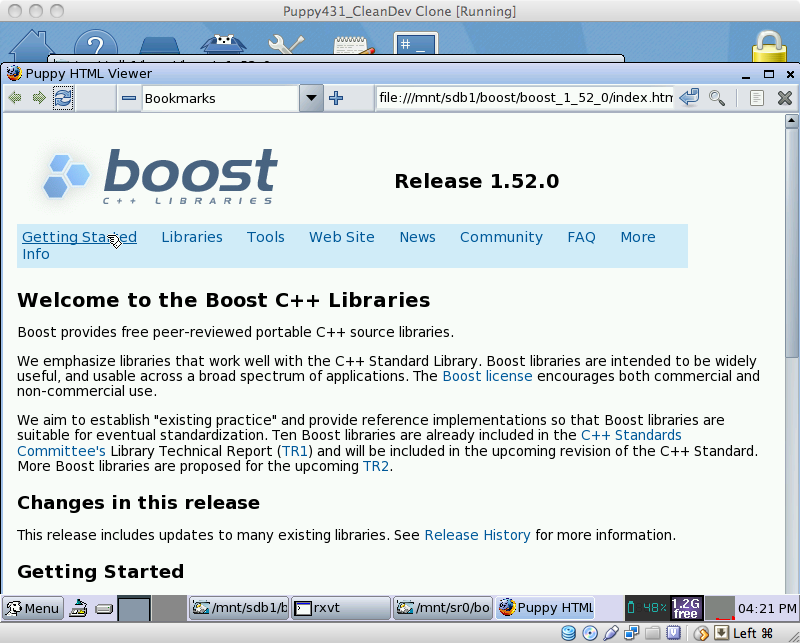This screenshot has height=643, width=800.
Task: Follow the Release History link
Action: pos(477,535)
